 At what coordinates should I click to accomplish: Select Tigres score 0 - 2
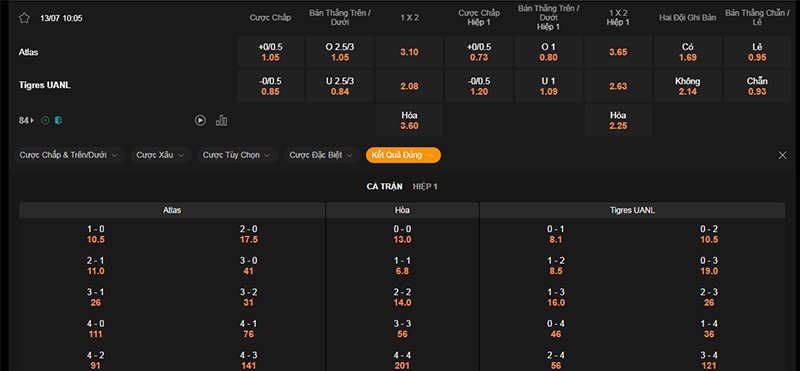[709, 234]
